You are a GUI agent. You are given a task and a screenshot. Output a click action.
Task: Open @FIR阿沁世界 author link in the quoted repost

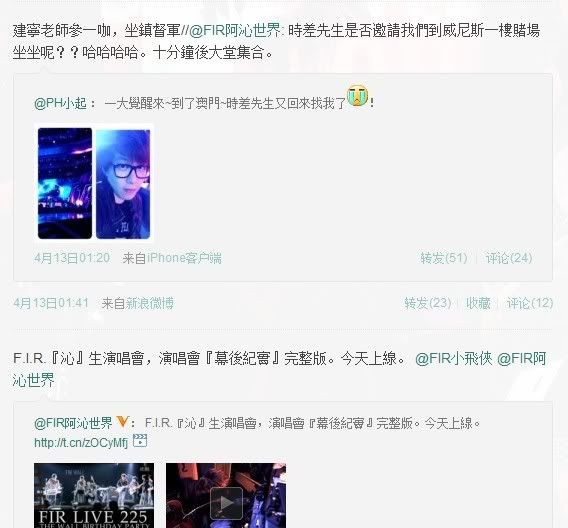pyautogui.click(x=74, y=423)
